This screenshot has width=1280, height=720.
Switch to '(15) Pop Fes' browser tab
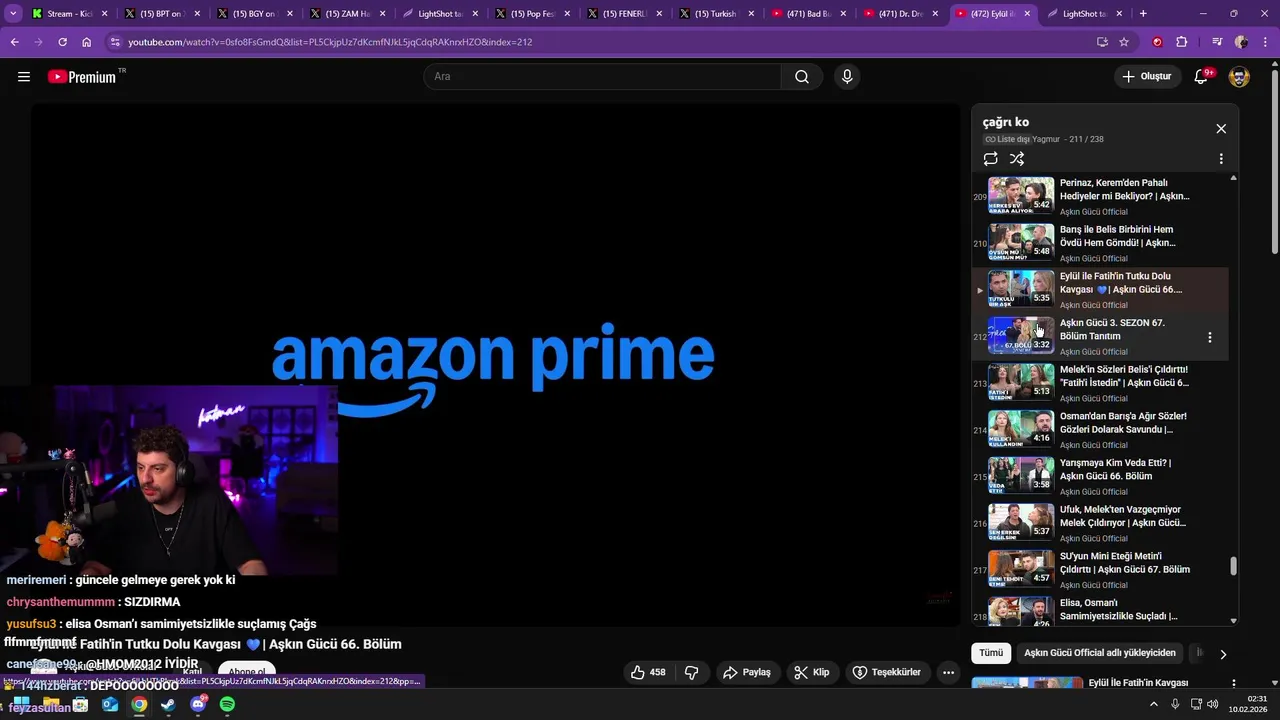click(532, 14)
